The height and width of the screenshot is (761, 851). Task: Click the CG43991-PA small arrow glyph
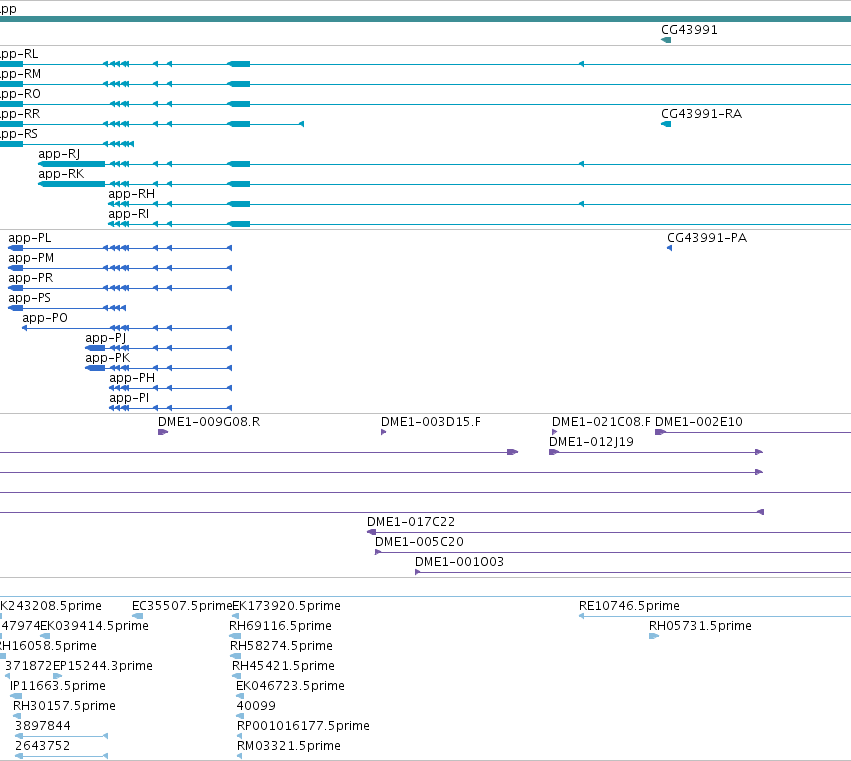669,248
